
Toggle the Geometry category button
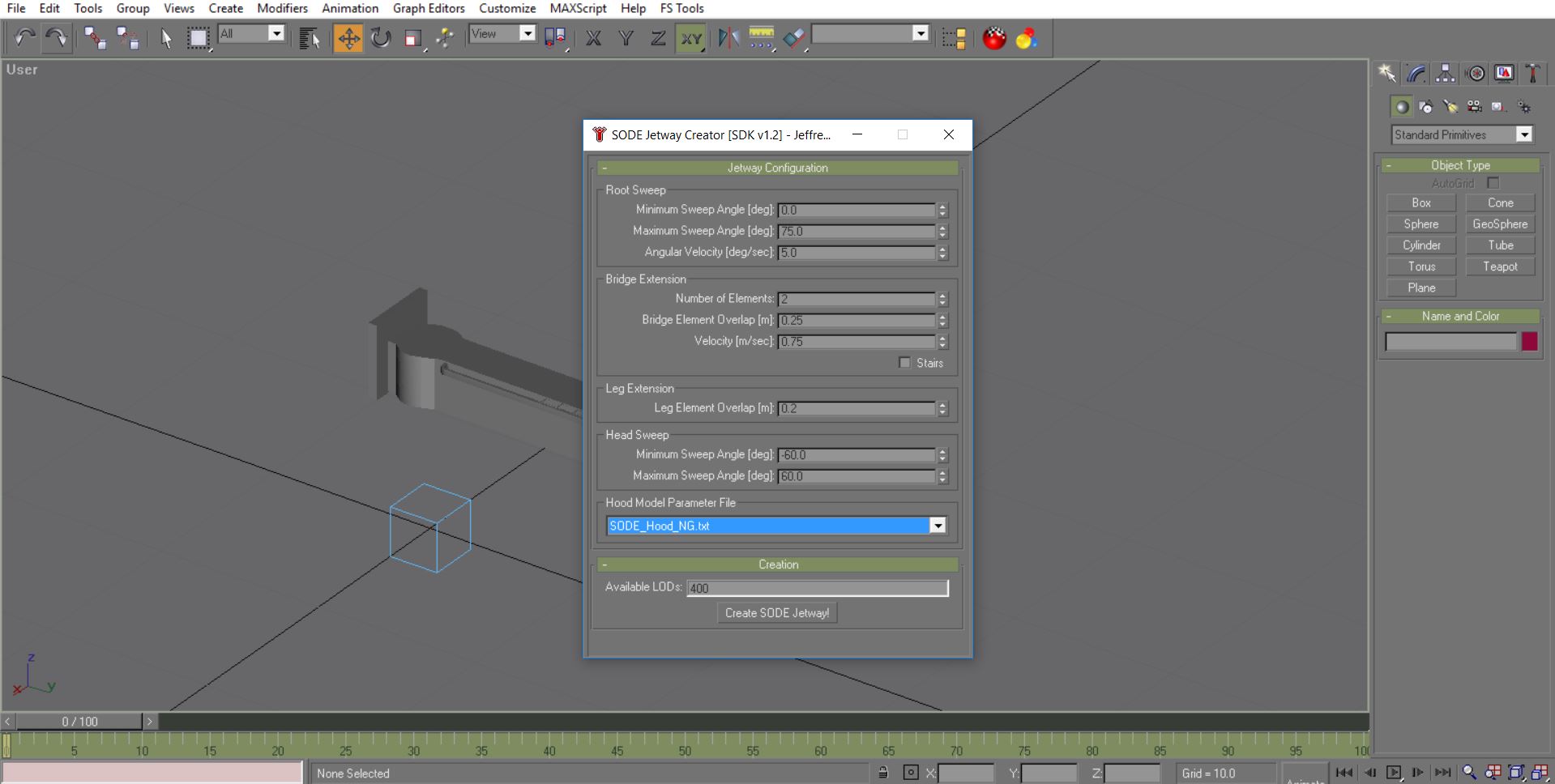[x=1401, y=107]
